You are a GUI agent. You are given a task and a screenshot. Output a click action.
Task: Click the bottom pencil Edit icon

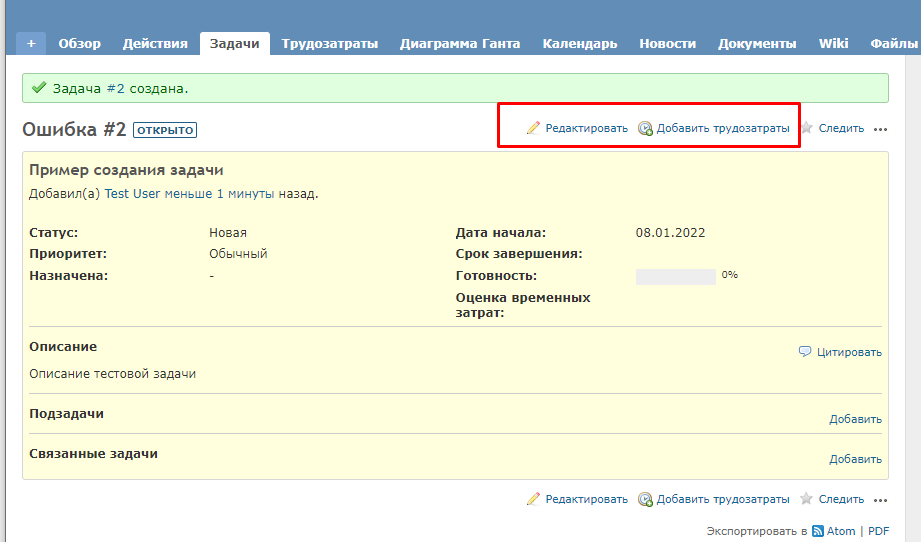(533, 499)
